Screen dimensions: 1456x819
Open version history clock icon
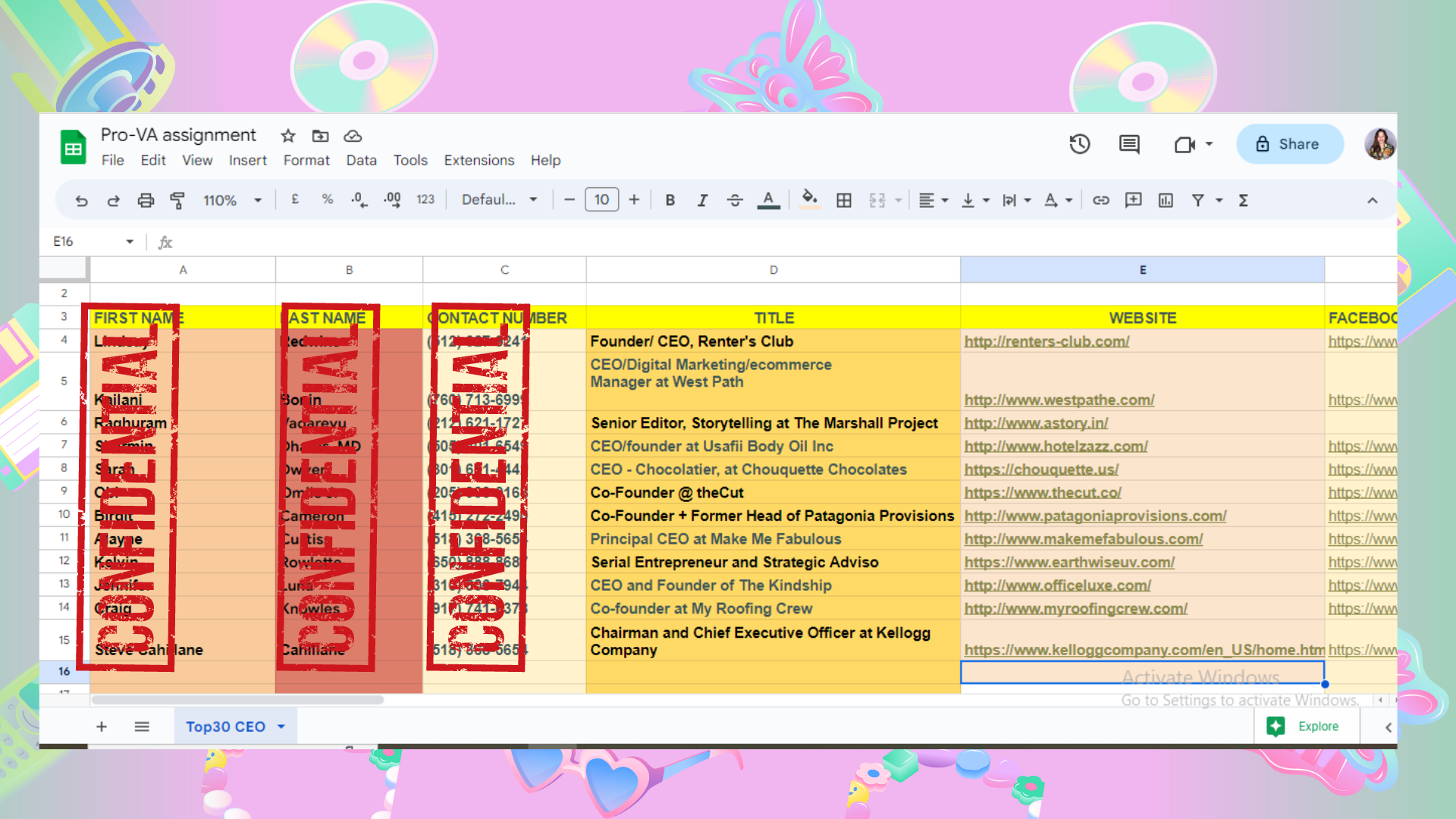click(1079, 144)
